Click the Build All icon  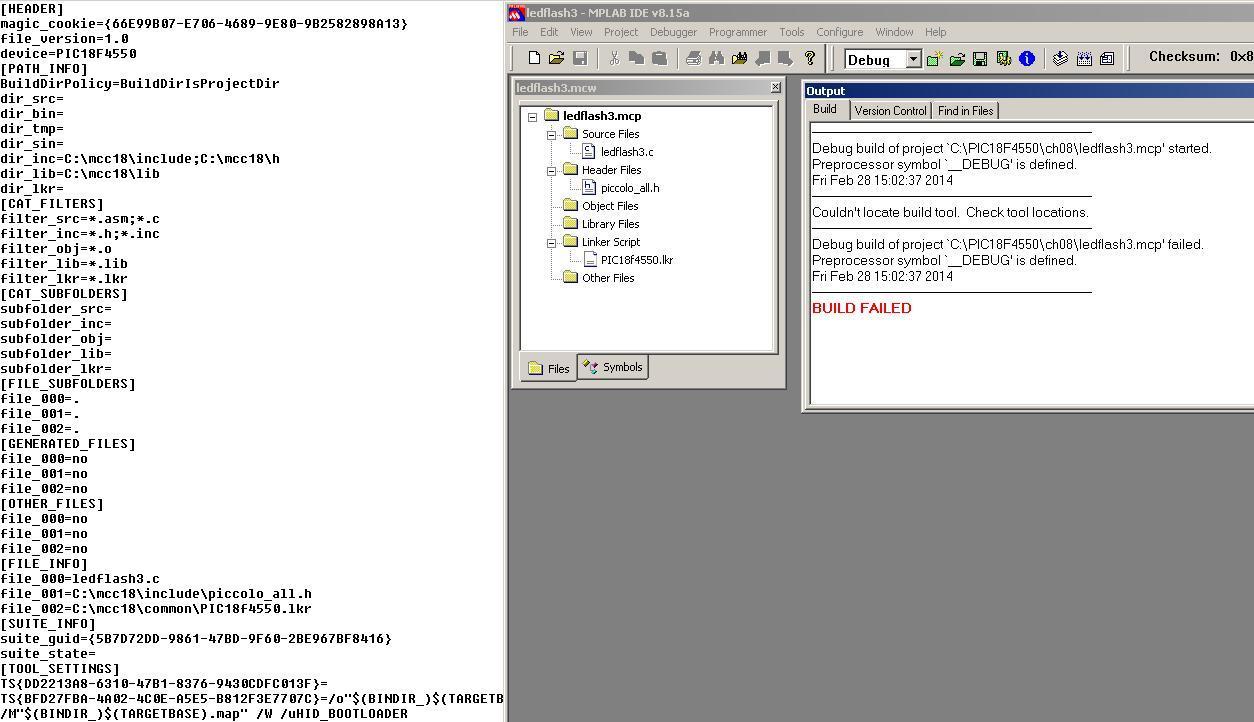(x=1084, y=59)
